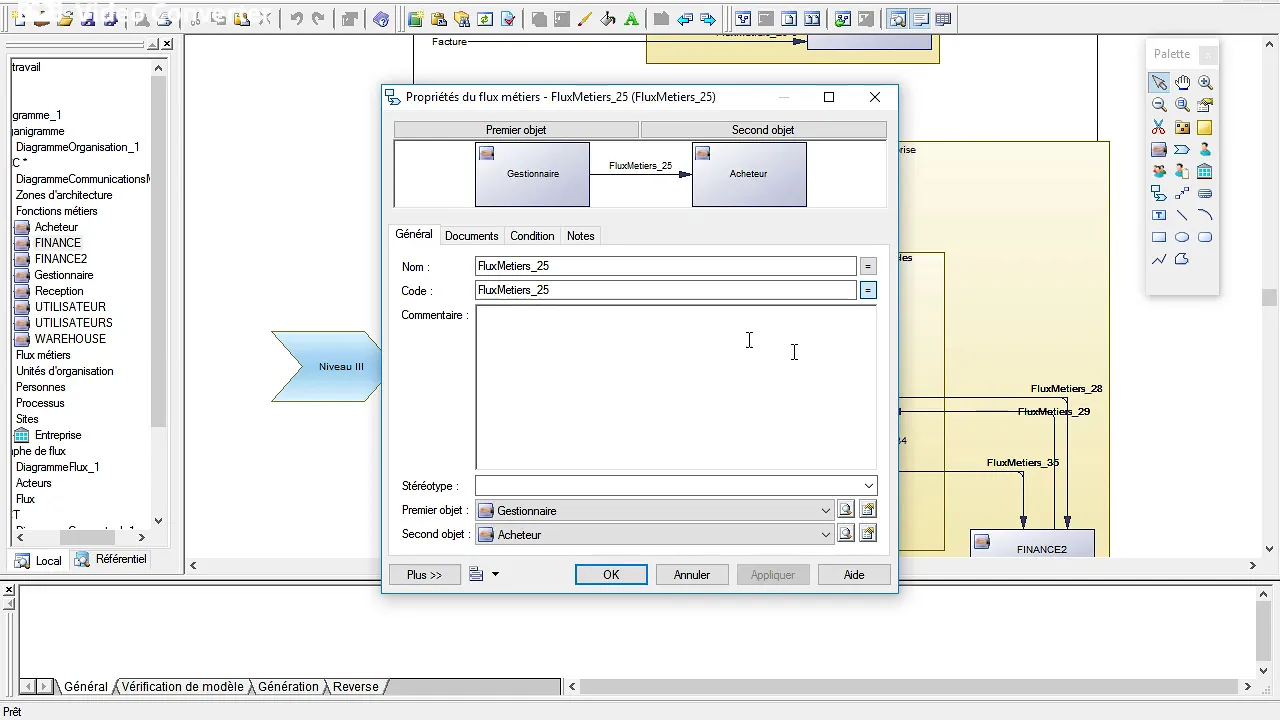
Task: Click the Plus >> button
Action: click(x=424, y=574)
